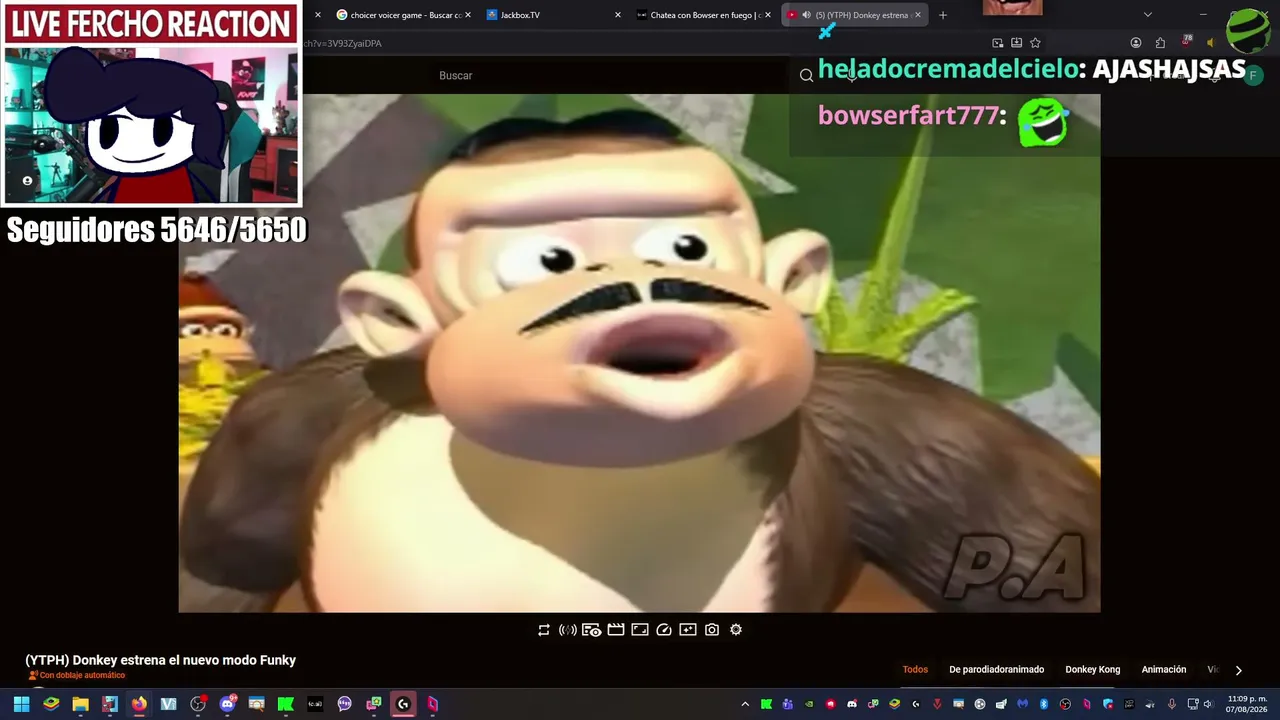The width and height of the screenshot is (1280, 720).
Task: Select the Donkey Kong filter chip
Action: pyautogui.click(x=1093, y=670)
